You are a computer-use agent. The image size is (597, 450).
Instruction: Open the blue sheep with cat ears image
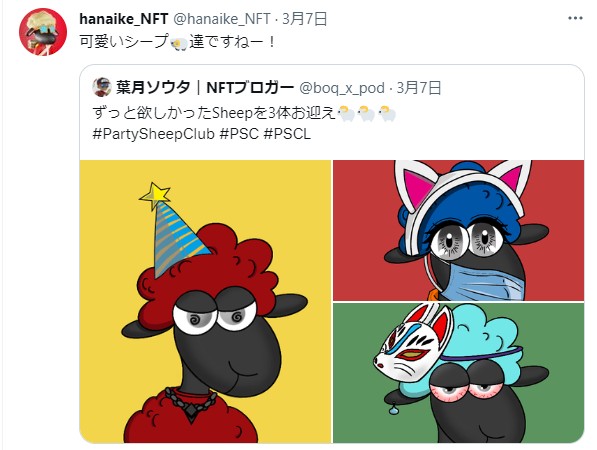click(458, 230)
